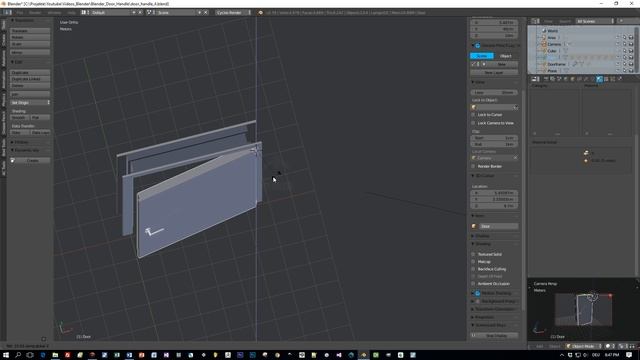Viewport: 640px width, 360px height.
Task: Open the Object Mode dropdown
Action: 584,346
